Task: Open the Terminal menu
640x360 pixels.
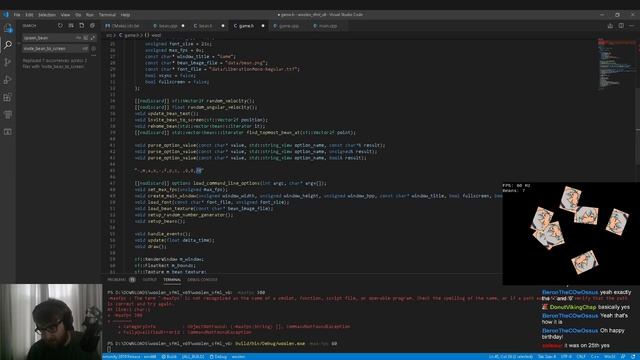Action: point(107,15)
